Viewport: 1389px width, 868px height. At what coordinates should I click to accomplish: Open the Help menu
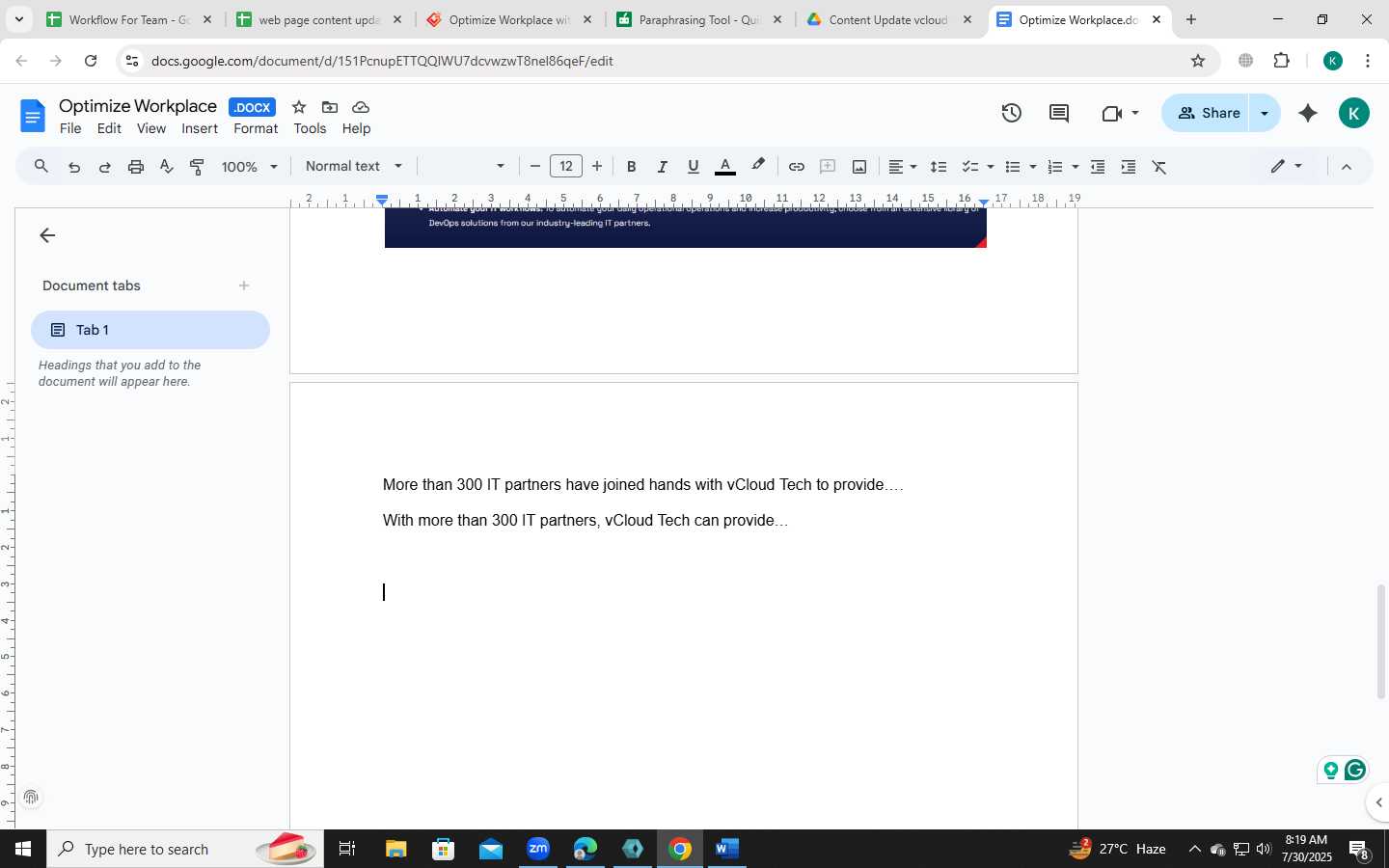point(356,129)
